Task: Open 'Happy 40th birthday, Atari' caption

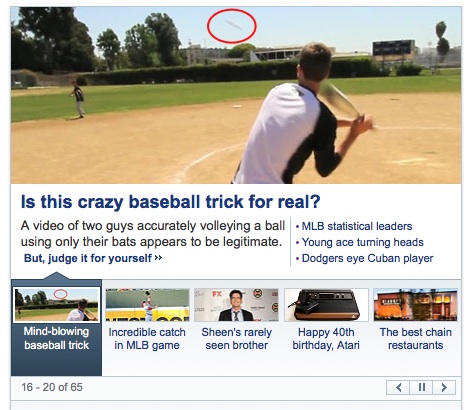Action: (326, 339)
